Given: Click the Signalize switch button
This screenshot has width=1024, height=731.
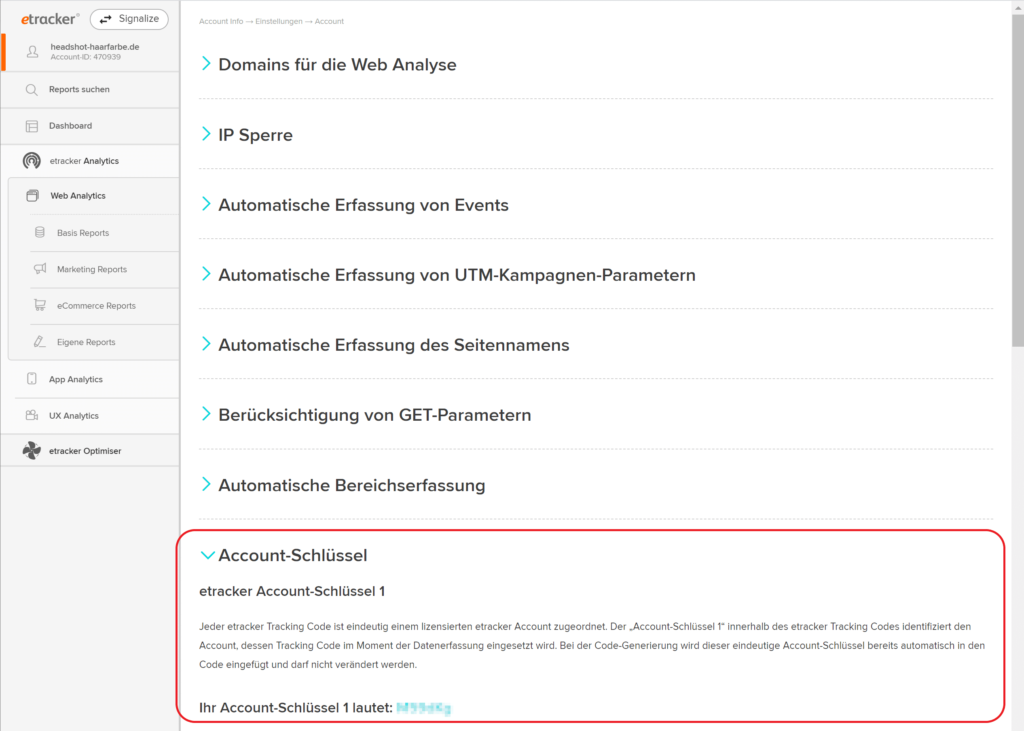Looking at the screenshot, I should click(129, 19).
